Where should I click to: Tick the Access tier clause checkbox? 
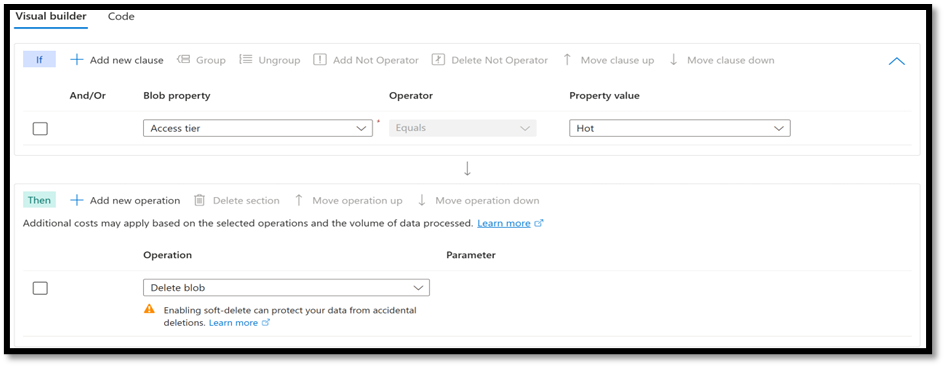tap(40, 128)
